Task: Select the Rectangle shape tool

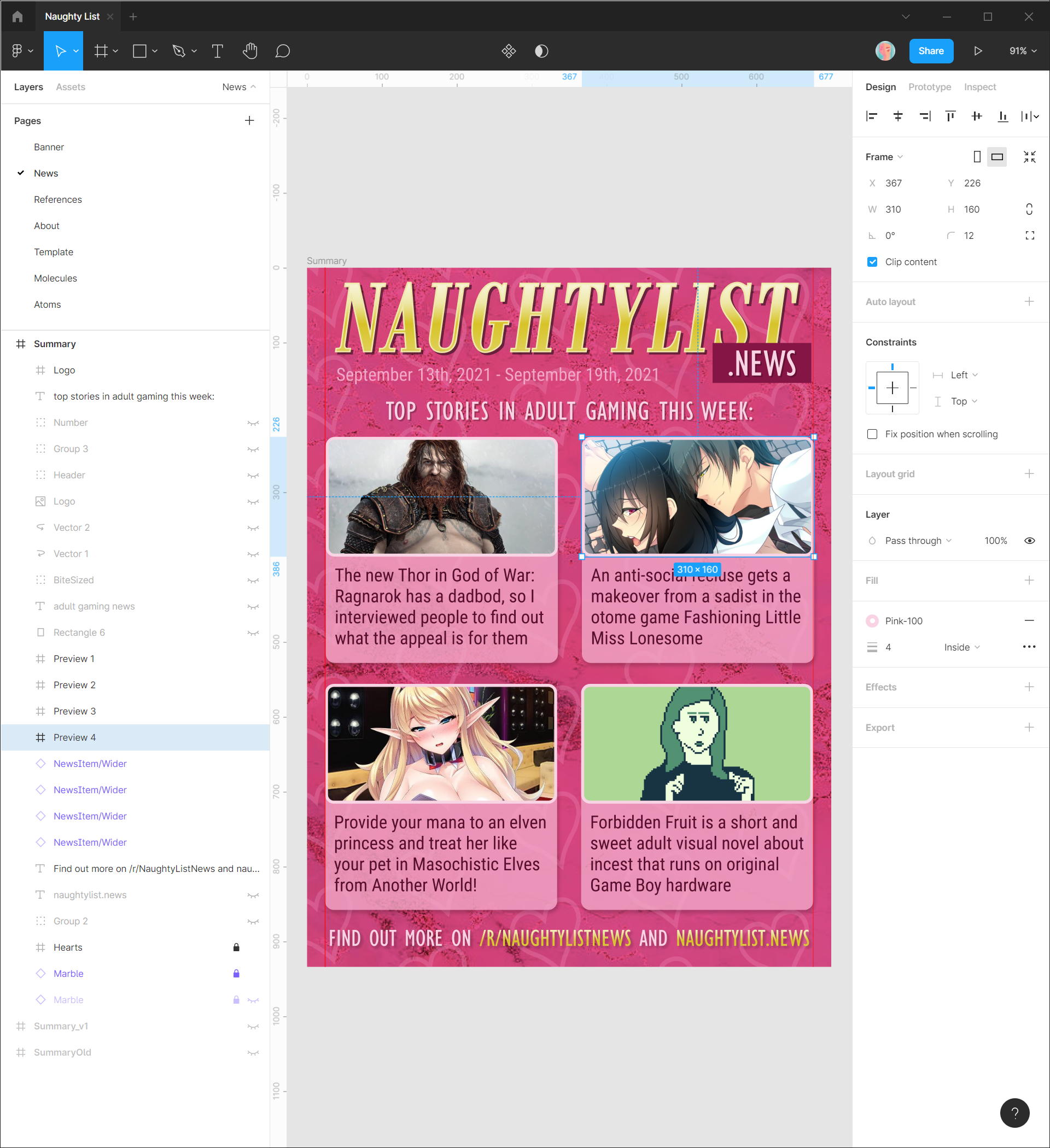Action: pos(139,51)
